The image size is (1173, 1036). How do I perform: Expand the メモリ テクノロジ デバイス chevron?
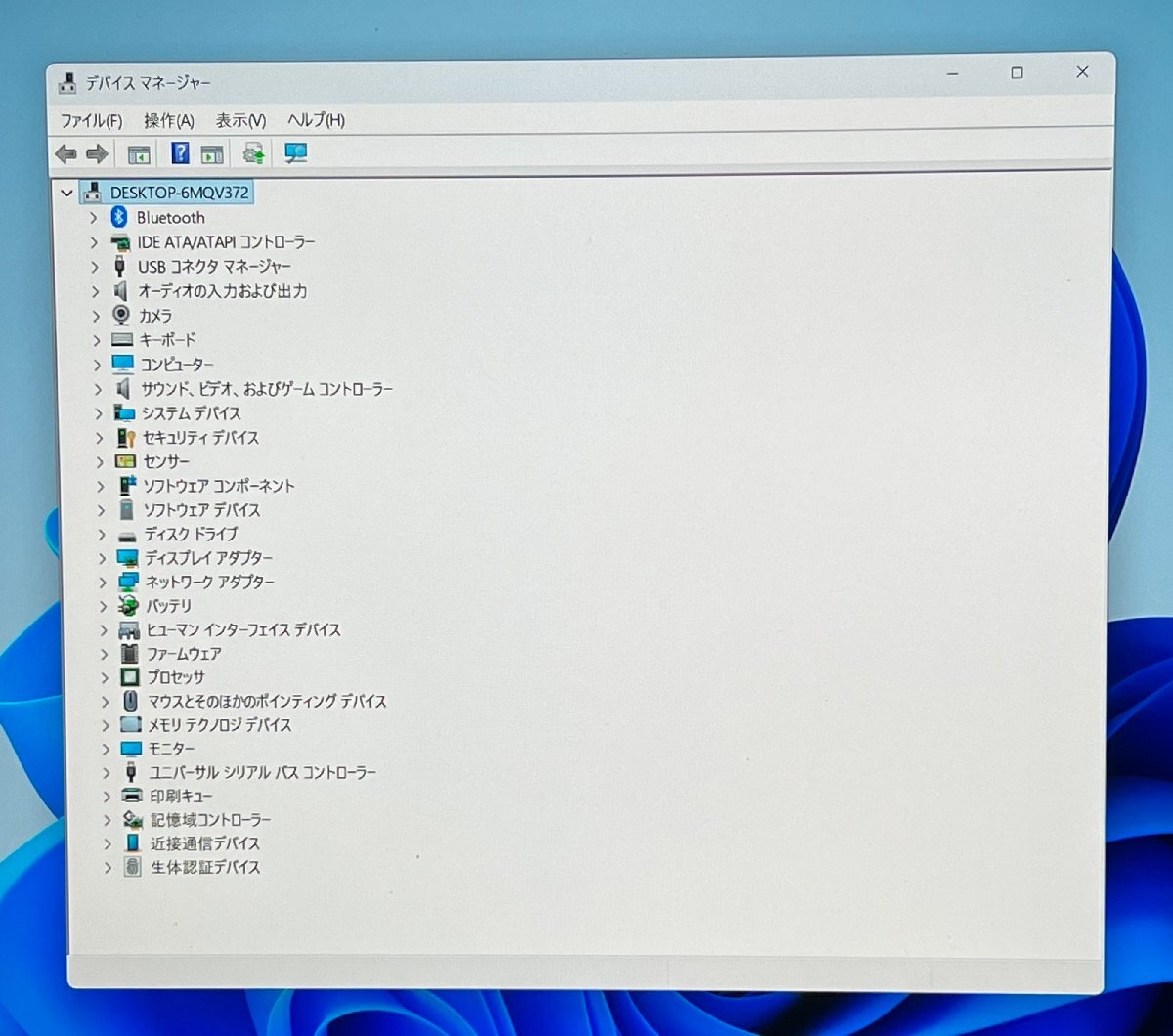106,725
